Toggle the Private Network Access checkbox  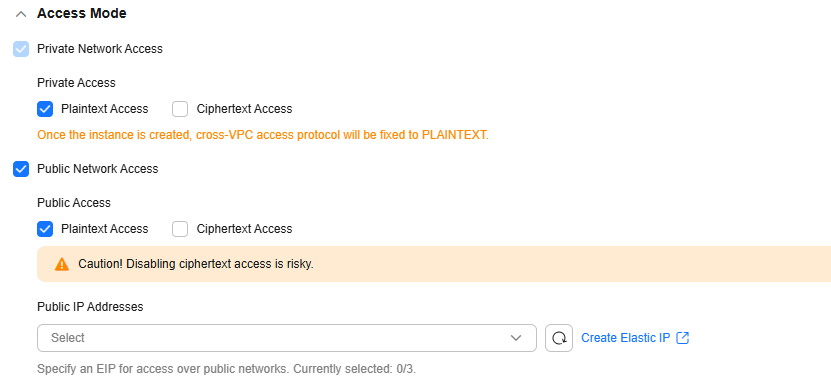tap(21, 49)
